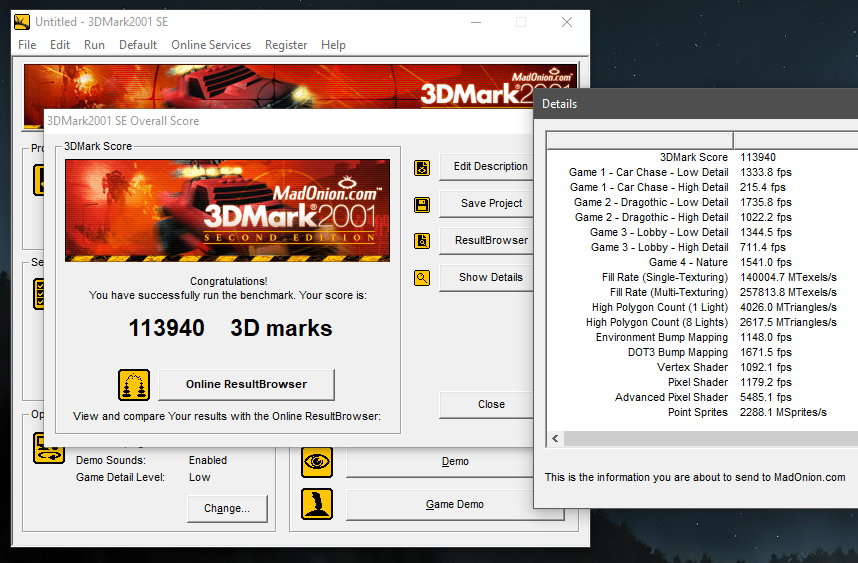Screen dimensions: 858x563
Task: Select 'Game 2 - Dragothic - High Detail' row
Action: 703,218
